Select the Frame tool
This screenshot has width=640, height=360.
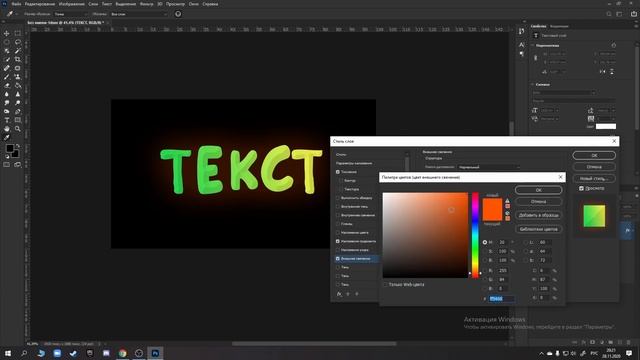pyautogui.click(x=18, y=68)
